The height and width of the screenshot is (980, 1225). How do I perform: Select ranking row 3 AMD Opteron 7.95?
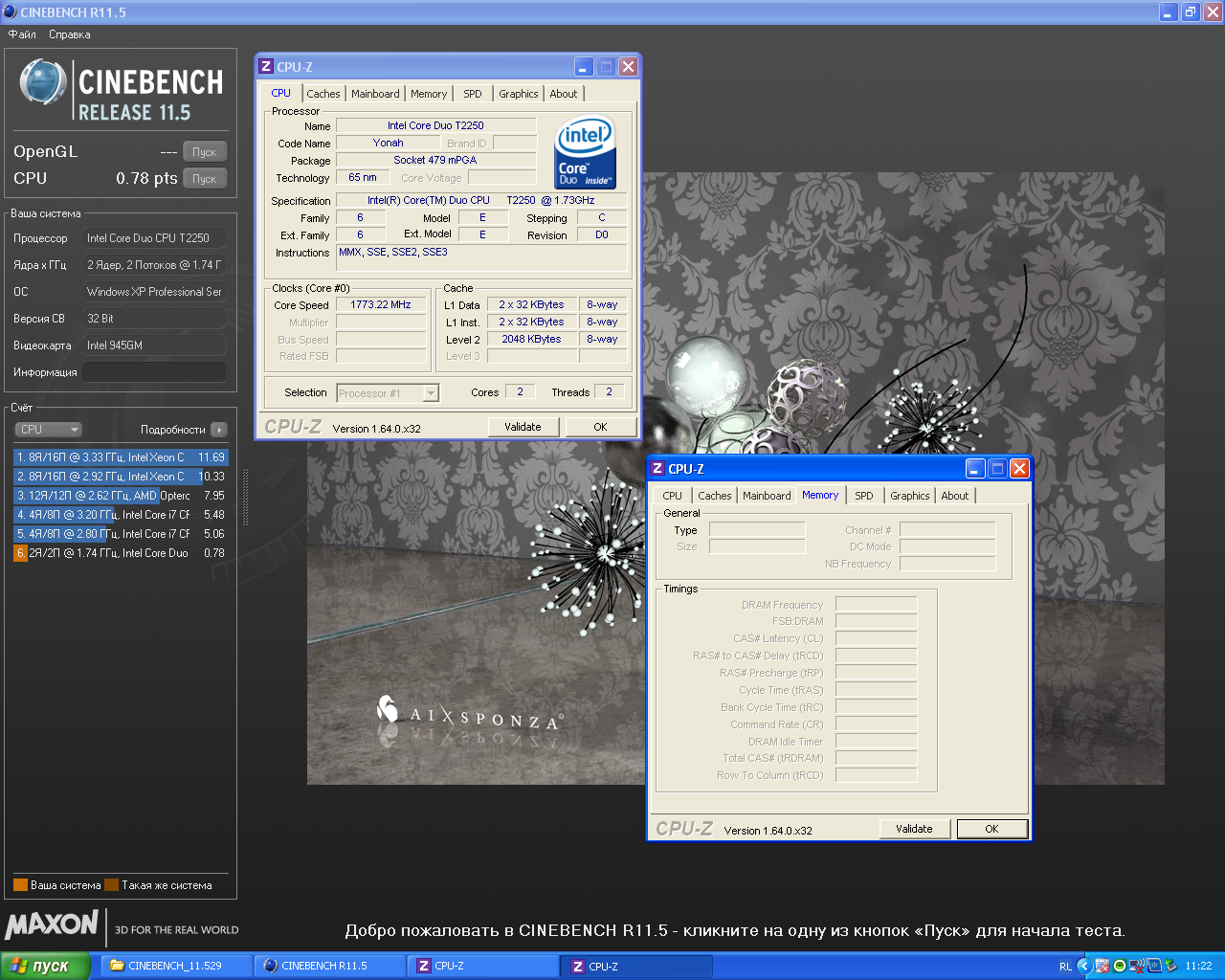click(121, 496)
